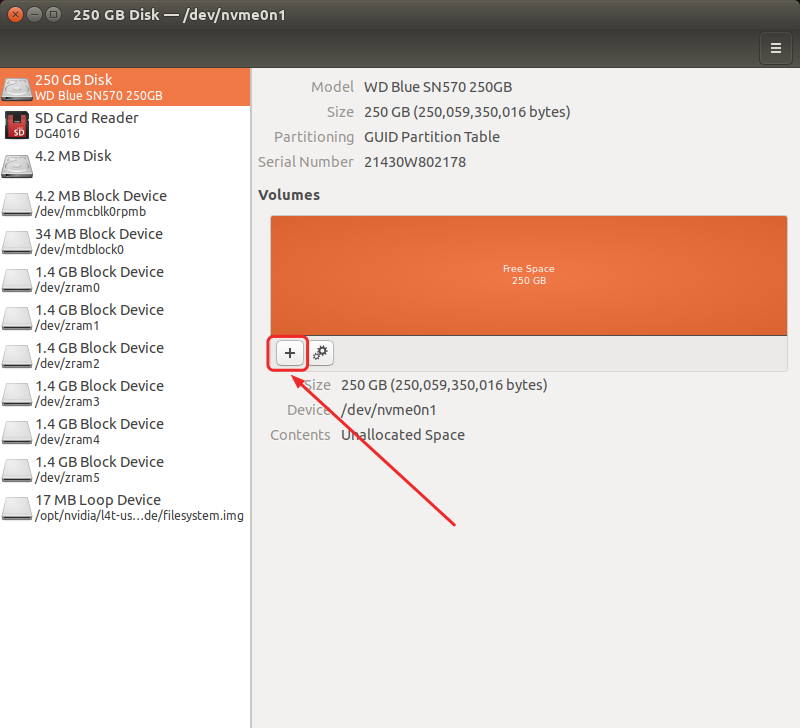Screen dimensions: 800x728
Task: Click the Volumes heading
Action: coord(289,195)
